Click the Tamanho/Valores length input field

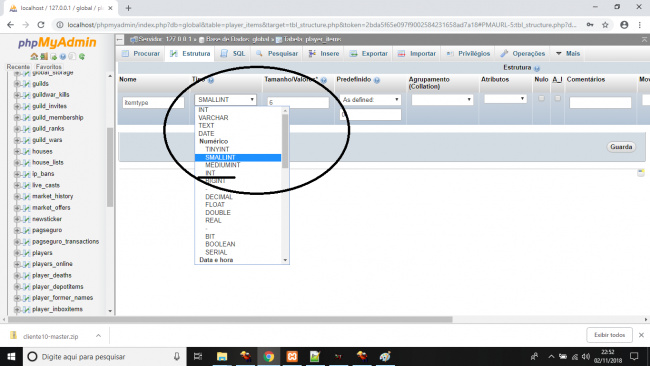point(298,102)
